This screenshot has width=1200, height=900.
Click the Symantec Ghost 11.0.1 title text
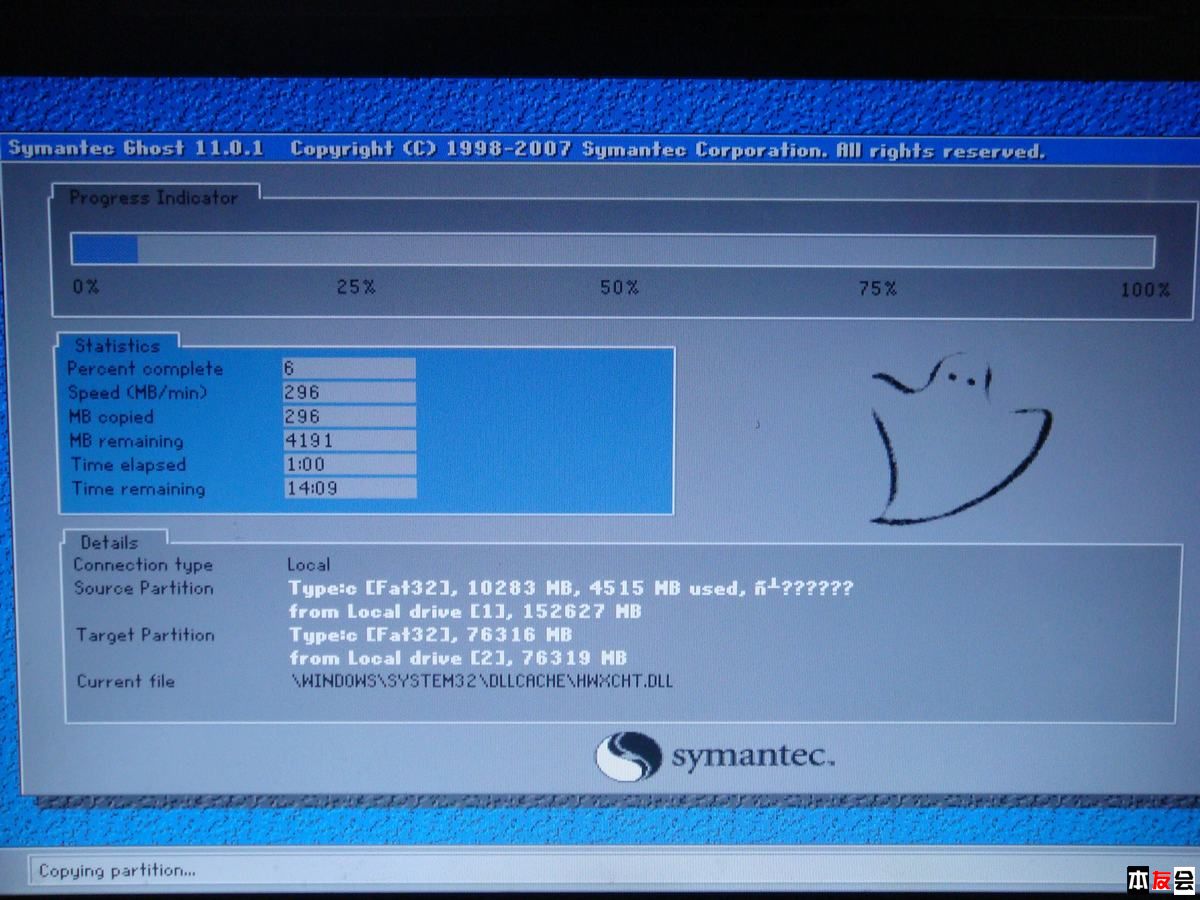pos(136,148)
